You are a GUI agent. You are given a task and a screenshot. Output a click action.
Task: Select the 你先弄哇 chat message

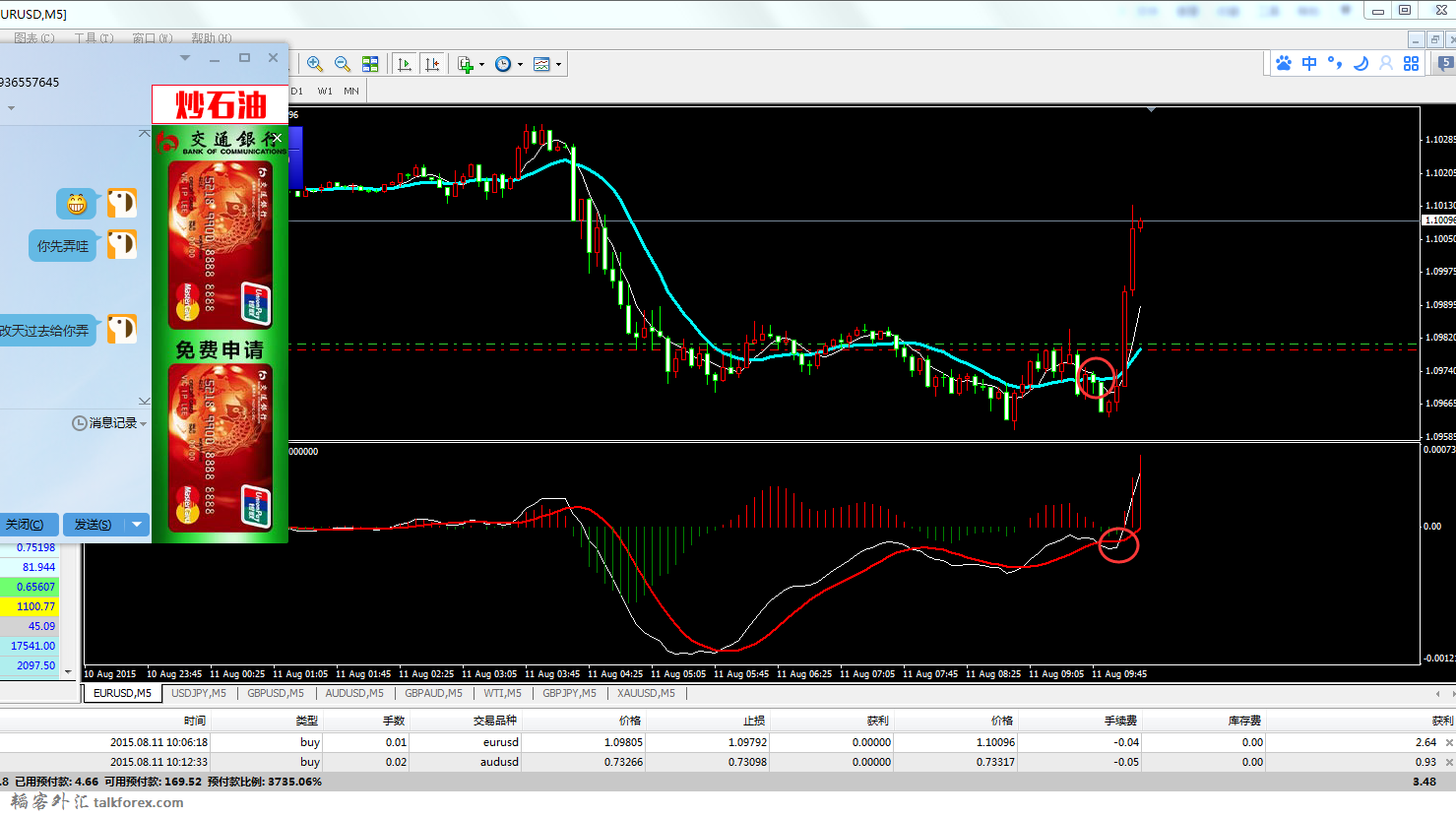63,246
